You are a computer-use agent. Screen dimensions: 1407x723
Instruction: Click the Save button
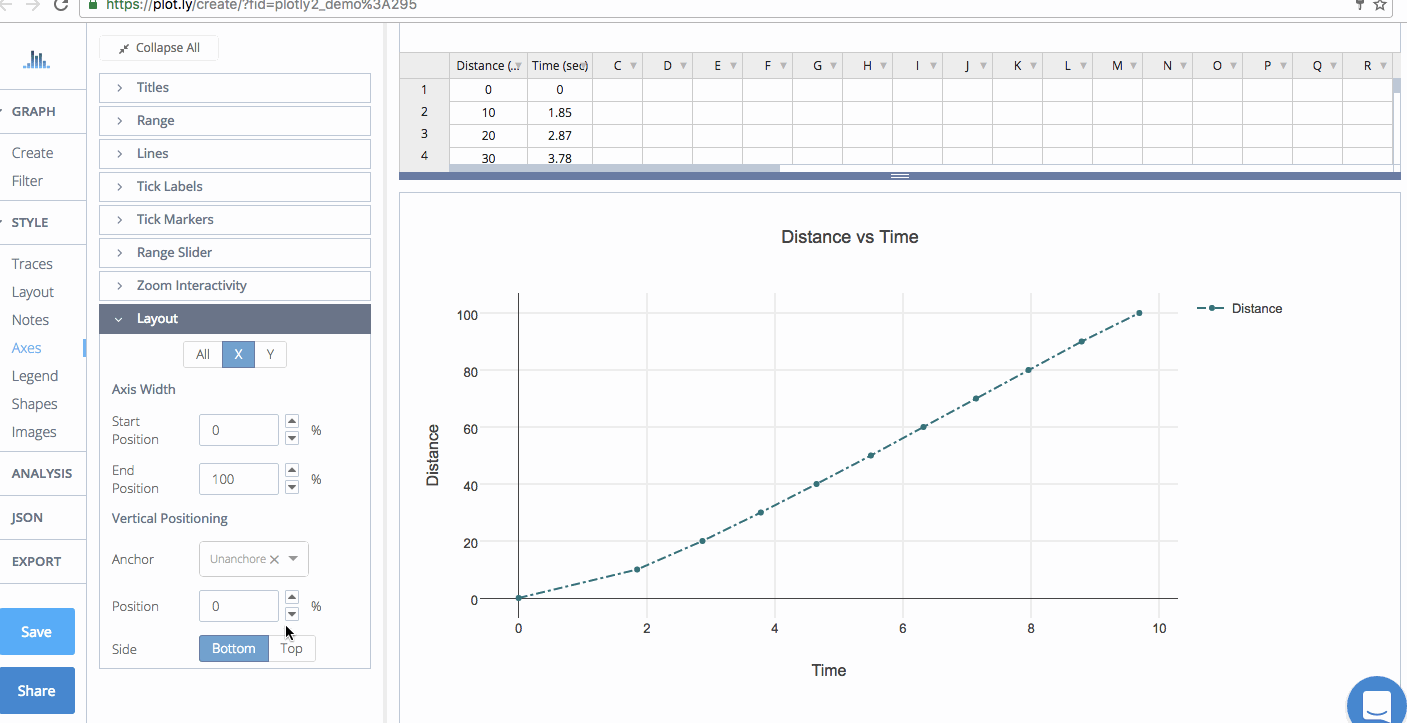point(37,632)
